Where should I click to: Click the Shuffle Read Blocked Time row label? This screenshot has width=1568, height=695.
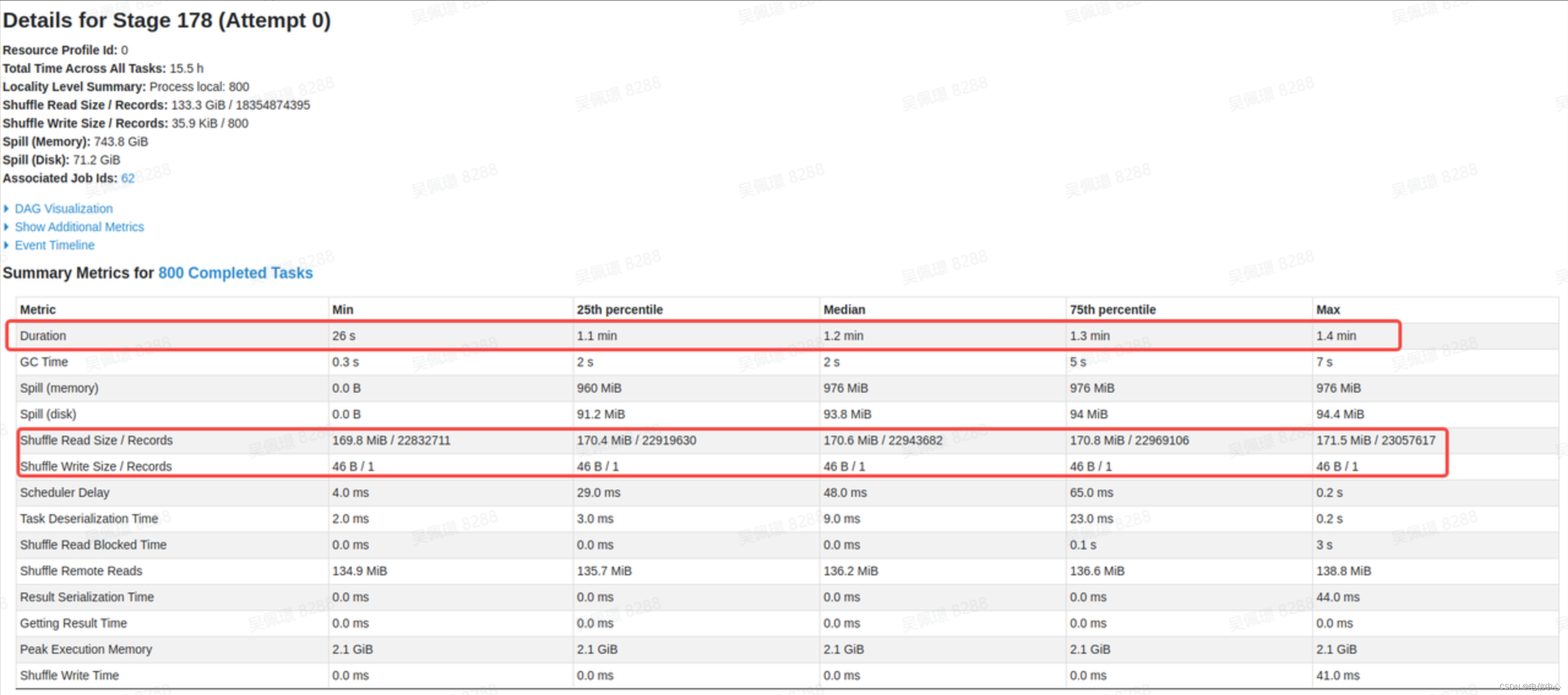(93, 545)
